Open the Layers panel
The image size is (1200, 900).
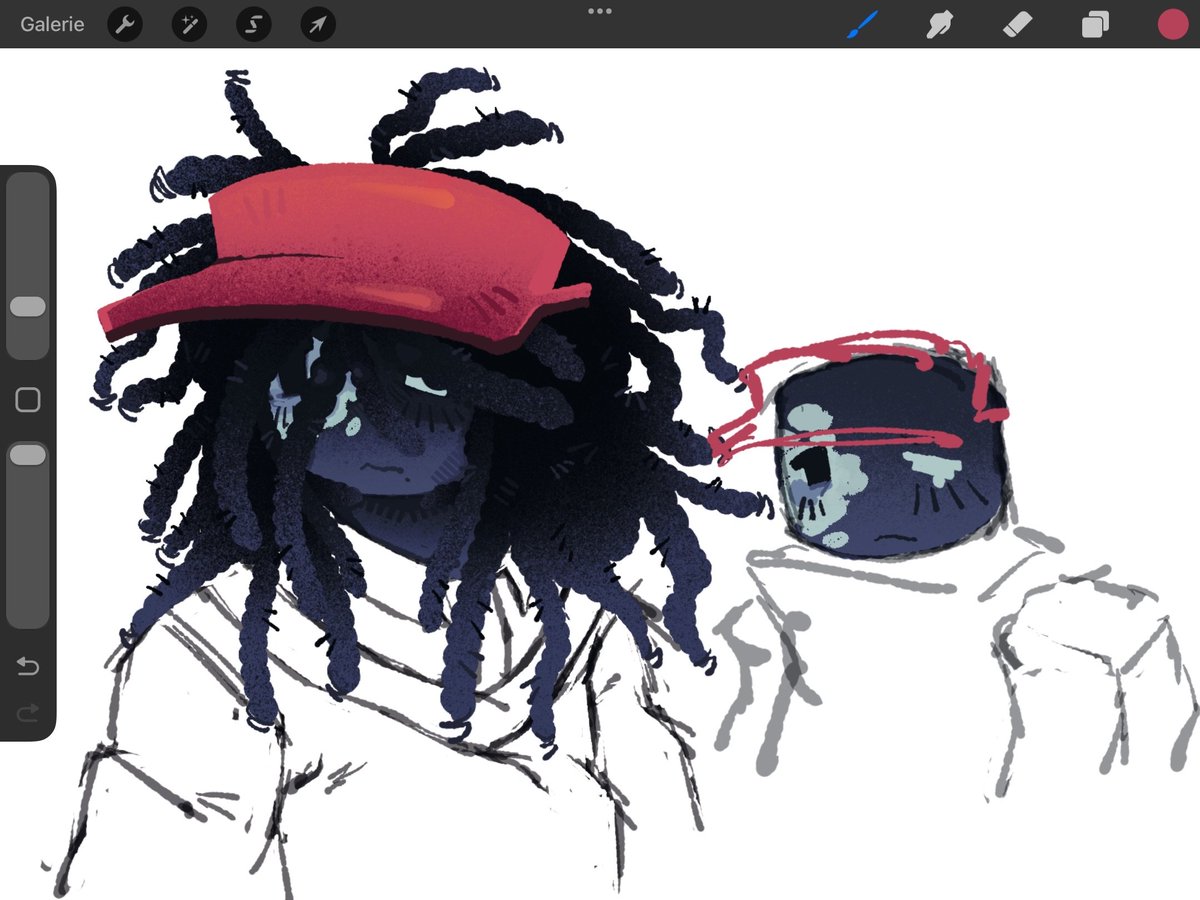click(x=1095, y=24)
